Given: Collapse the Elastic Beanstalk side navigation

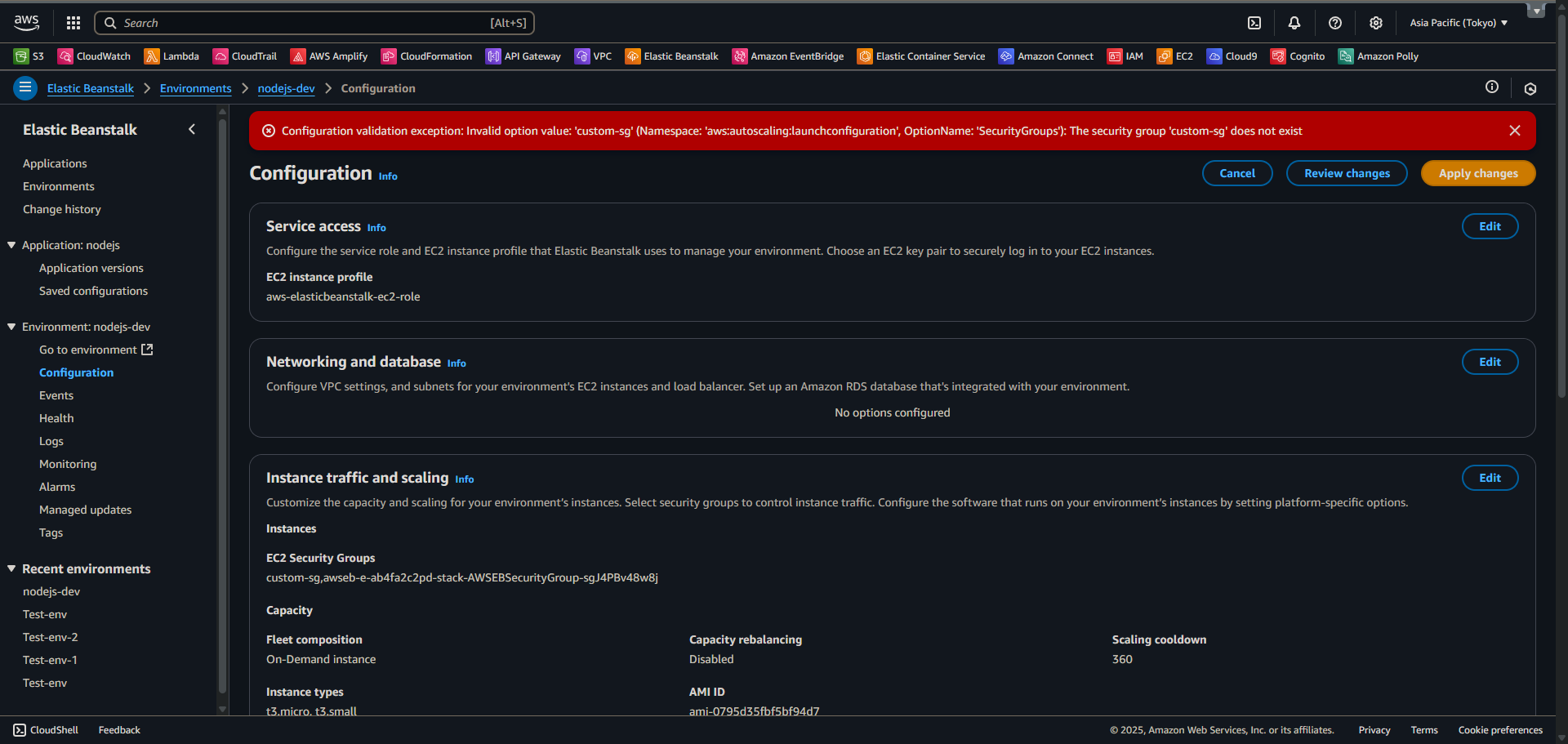Looking at the screenshot, I should [x=192, y=129].
